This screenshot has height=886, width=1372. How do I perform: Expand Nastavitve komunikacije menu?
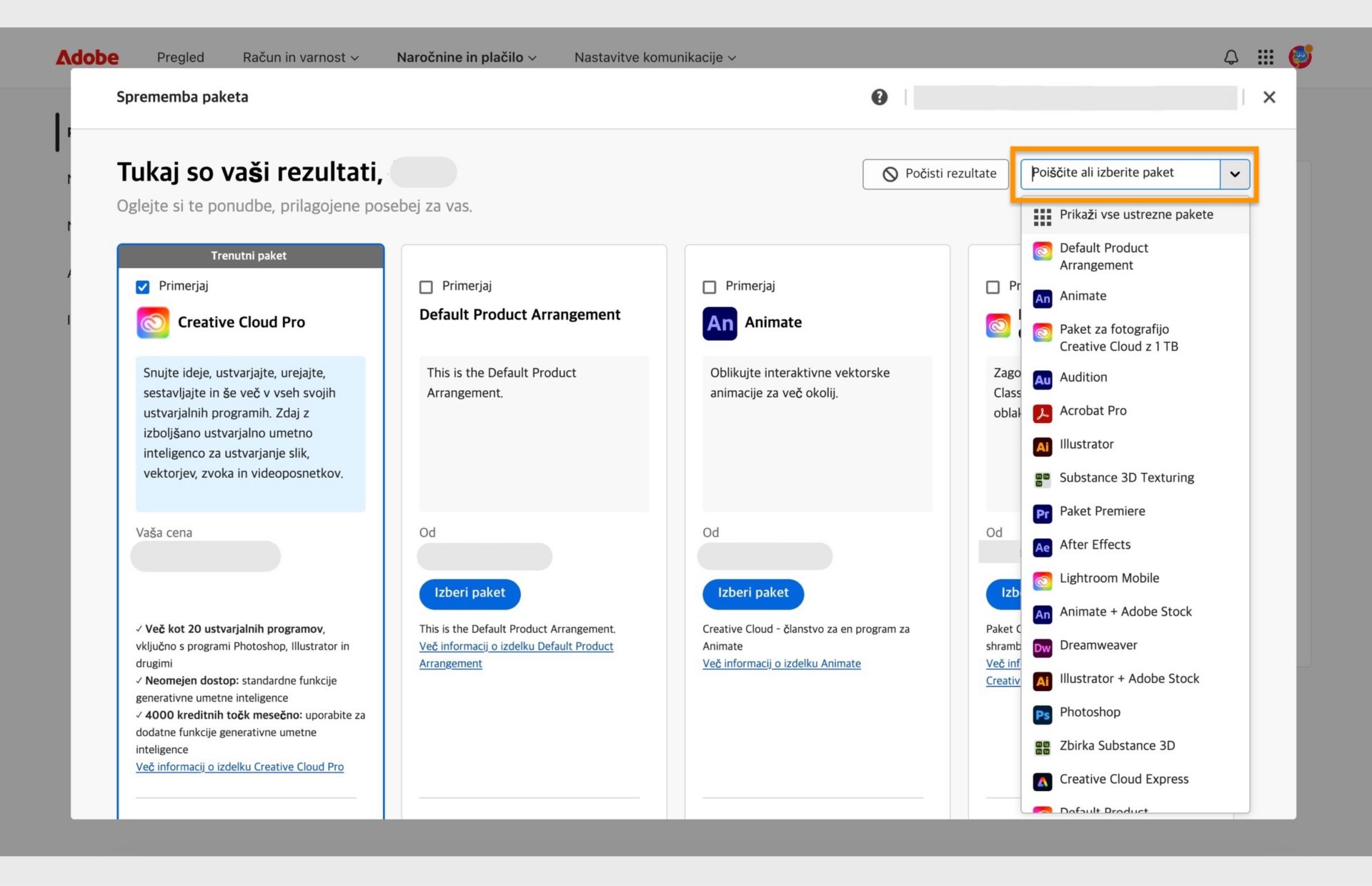[655, 57]
